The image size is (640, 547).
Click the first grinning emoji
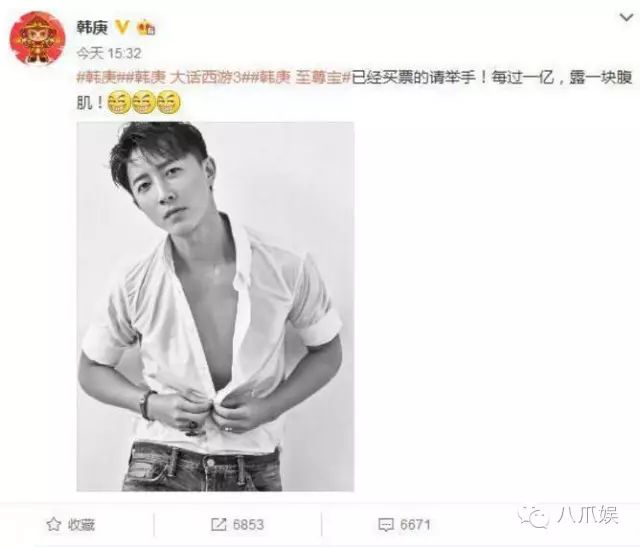coord(119,102)
